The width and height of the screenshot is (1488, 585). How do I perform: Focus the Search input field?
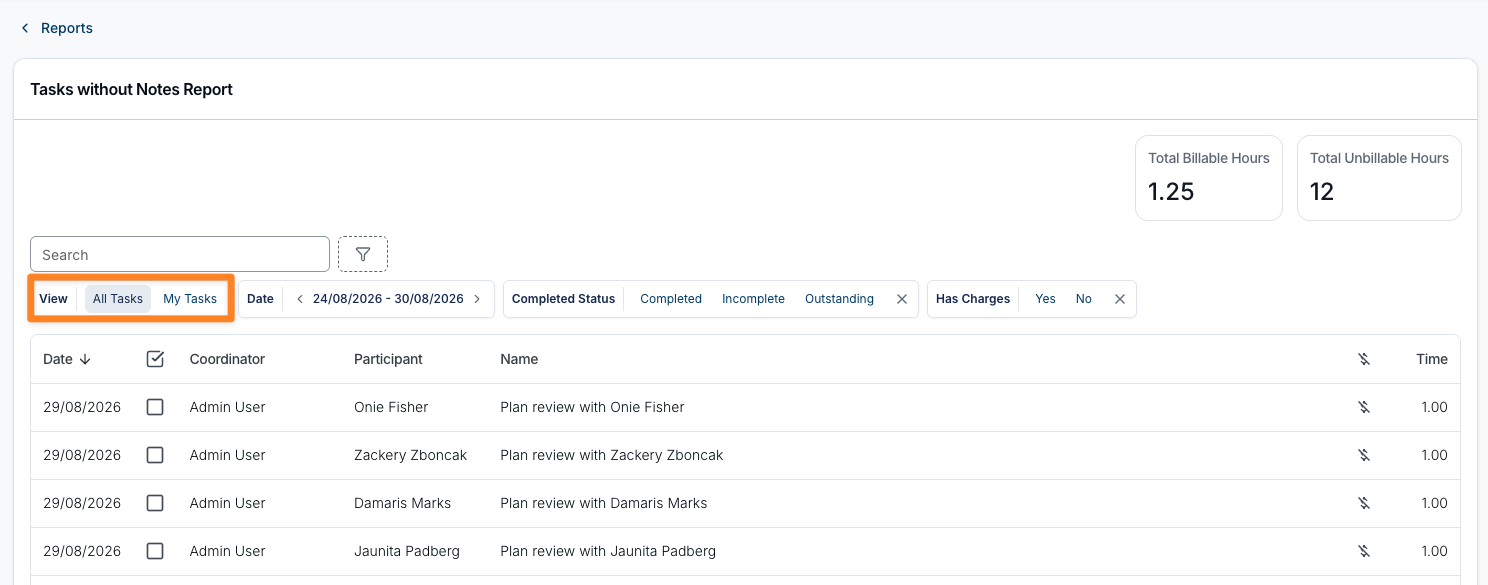click(x=180, y=254)
